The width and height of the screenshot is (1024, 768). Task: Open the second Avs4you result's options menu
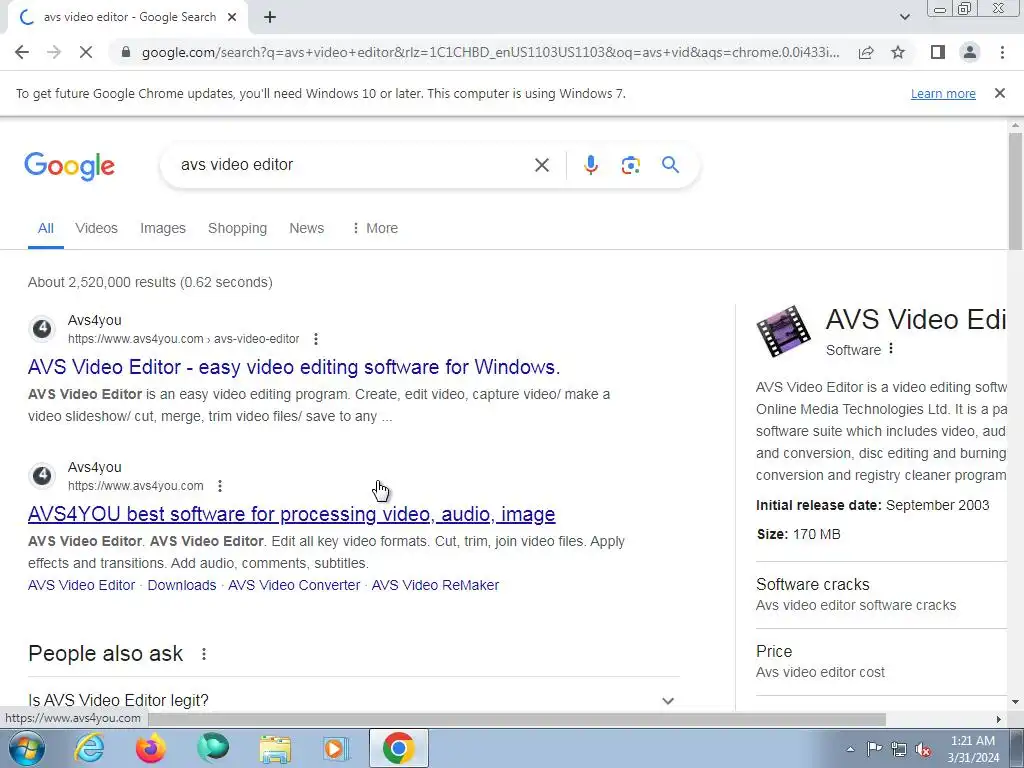(220, 486)
